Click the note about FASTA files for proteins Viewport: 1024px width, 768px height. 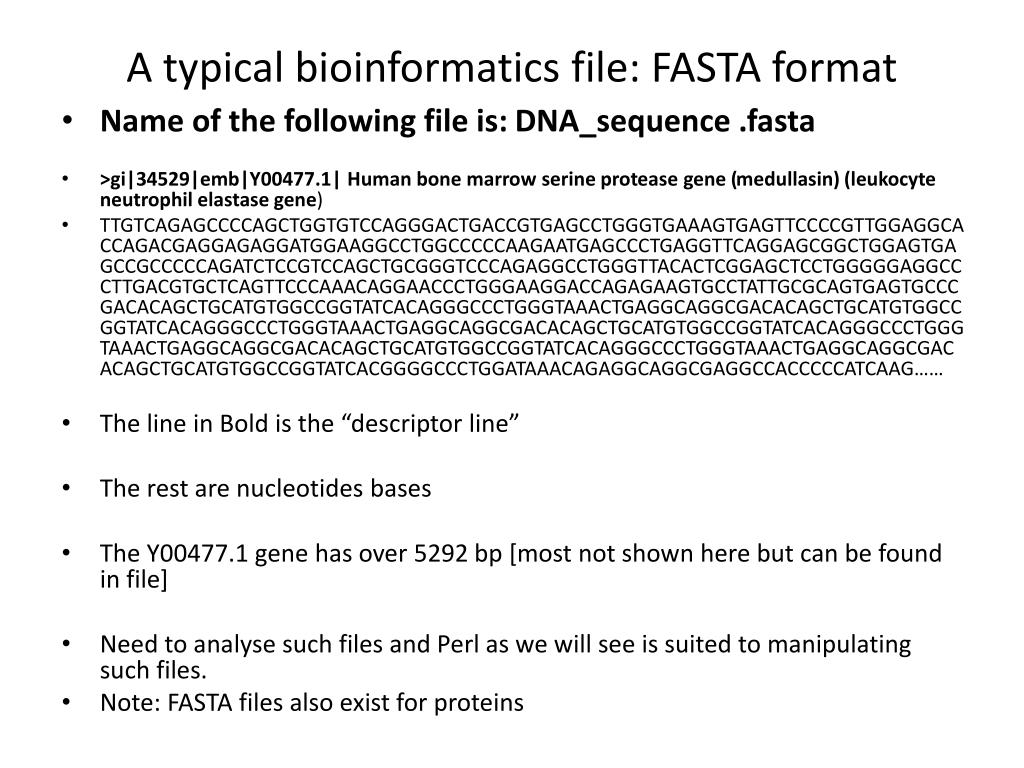click(312, 703)
